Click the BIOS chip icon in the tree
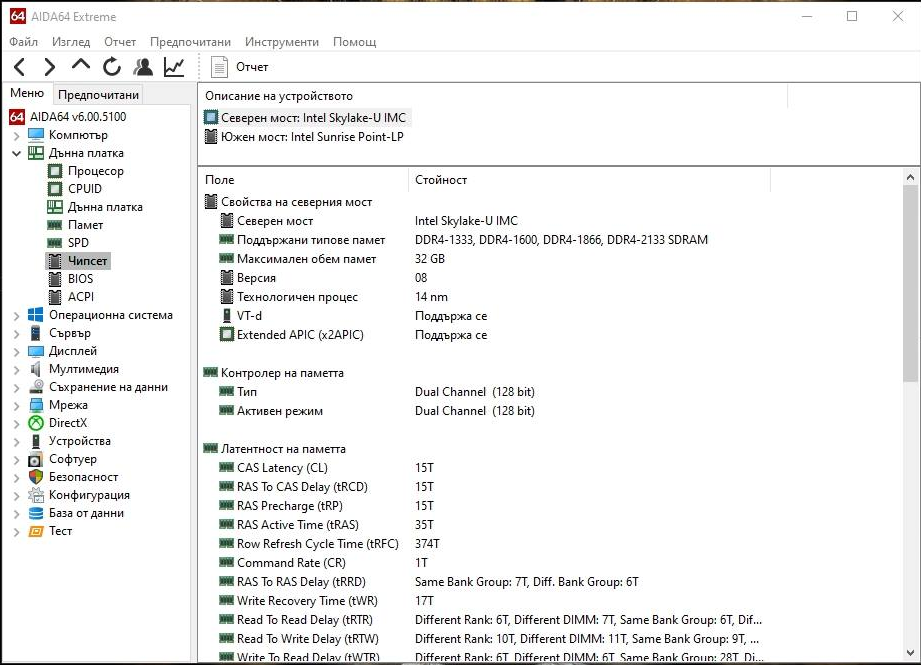The width and height of the screenshot is (921, 665). pos(55,278)
